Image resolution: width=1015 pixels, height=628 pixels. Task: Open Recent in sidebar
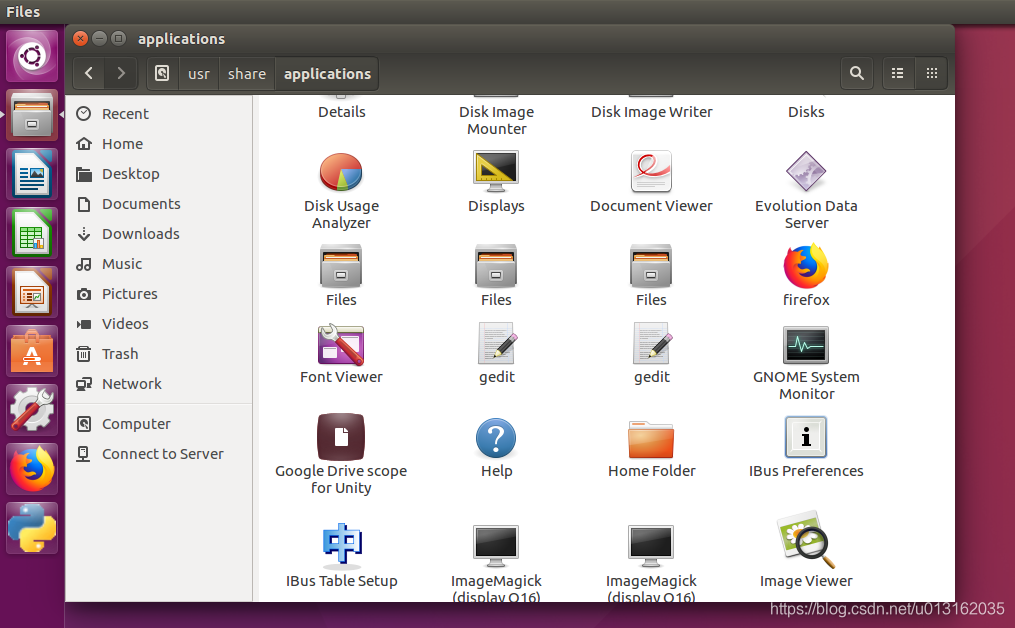tap(159, 114)
